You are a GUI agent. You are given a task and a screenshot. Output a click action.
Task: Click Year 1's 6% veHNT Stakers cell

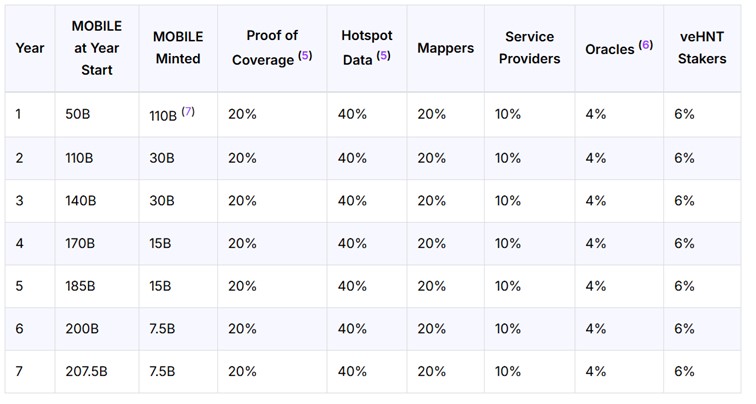click(x=684, y=115)
